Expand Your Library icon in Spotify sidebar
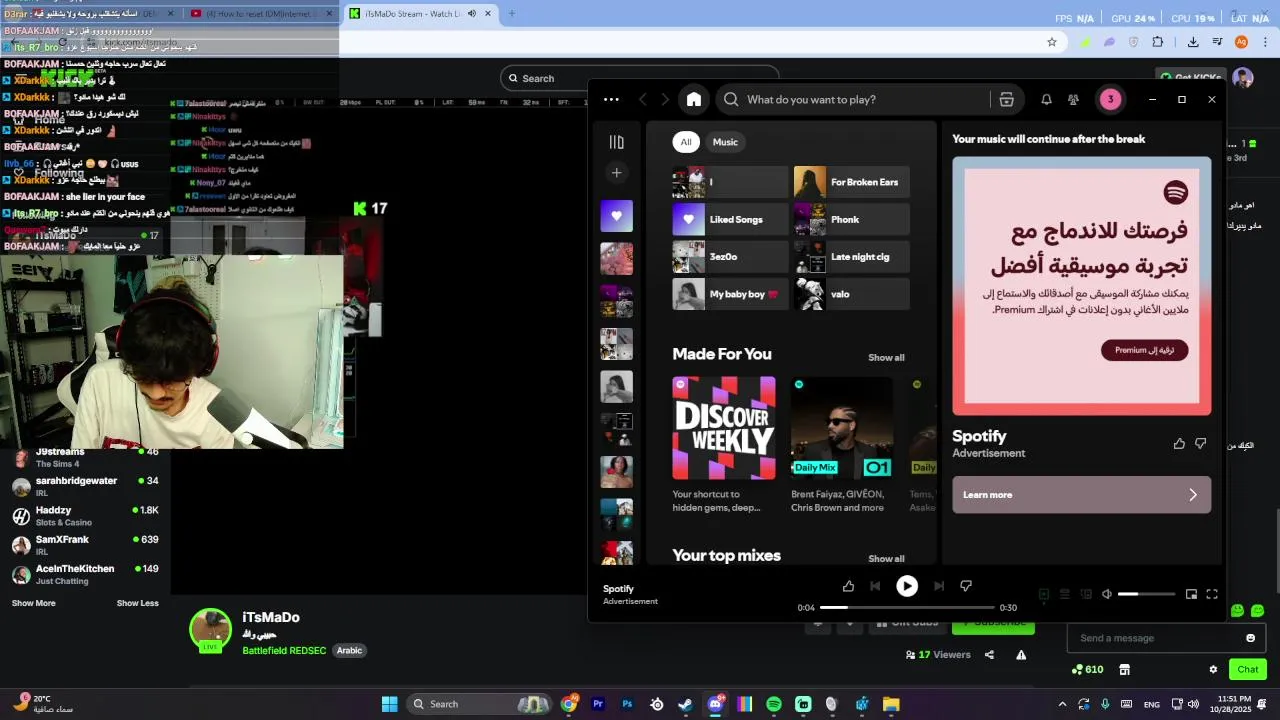This screenshot has width=1280, height=720. (x=616, y=142)
